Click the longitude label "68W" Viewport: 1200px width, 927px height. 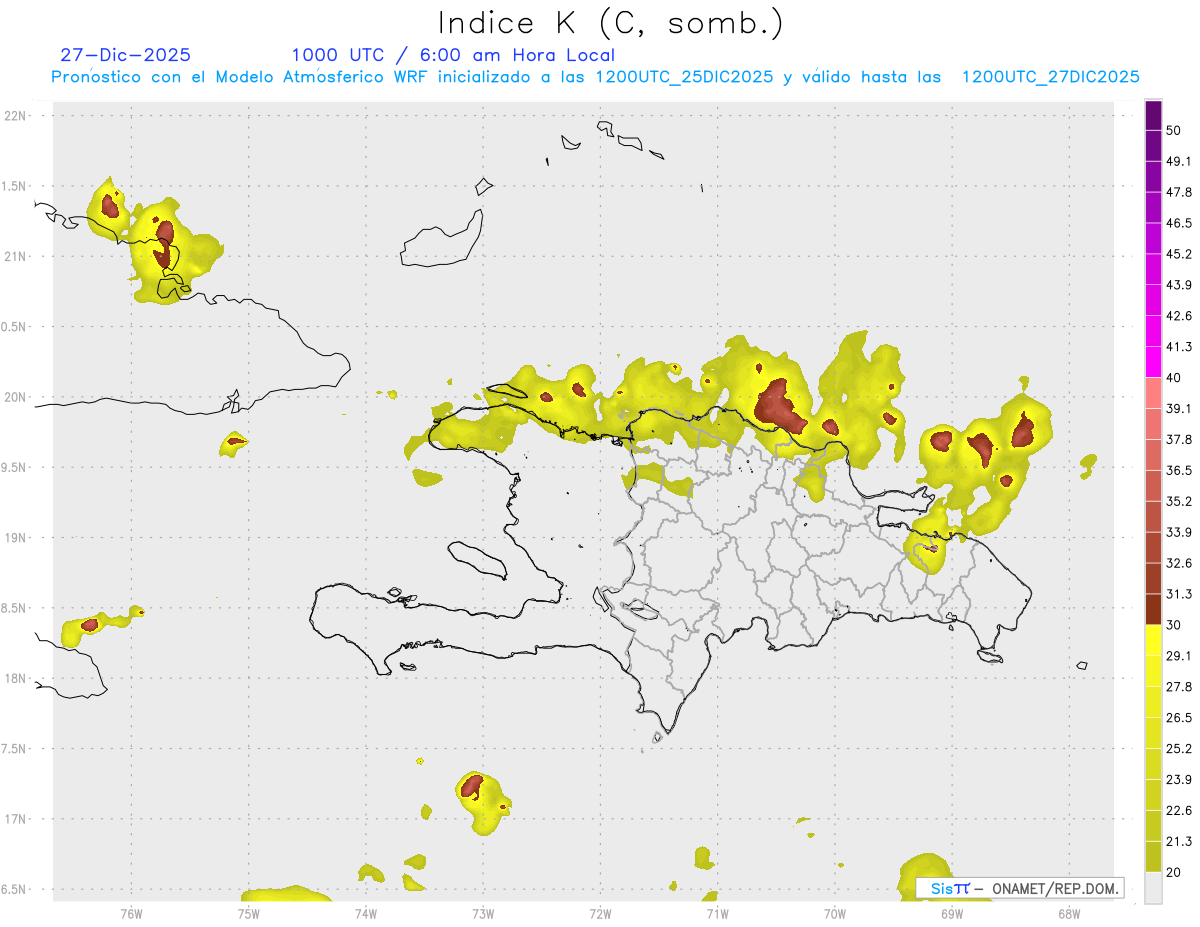(x=1069, y=914)
